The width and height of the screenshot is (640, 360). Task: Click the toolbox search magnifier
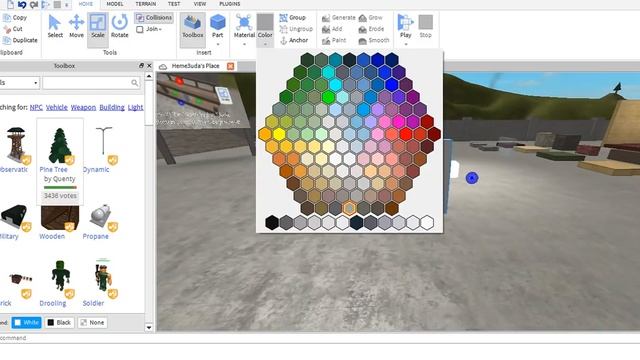[x=134, y=83]
